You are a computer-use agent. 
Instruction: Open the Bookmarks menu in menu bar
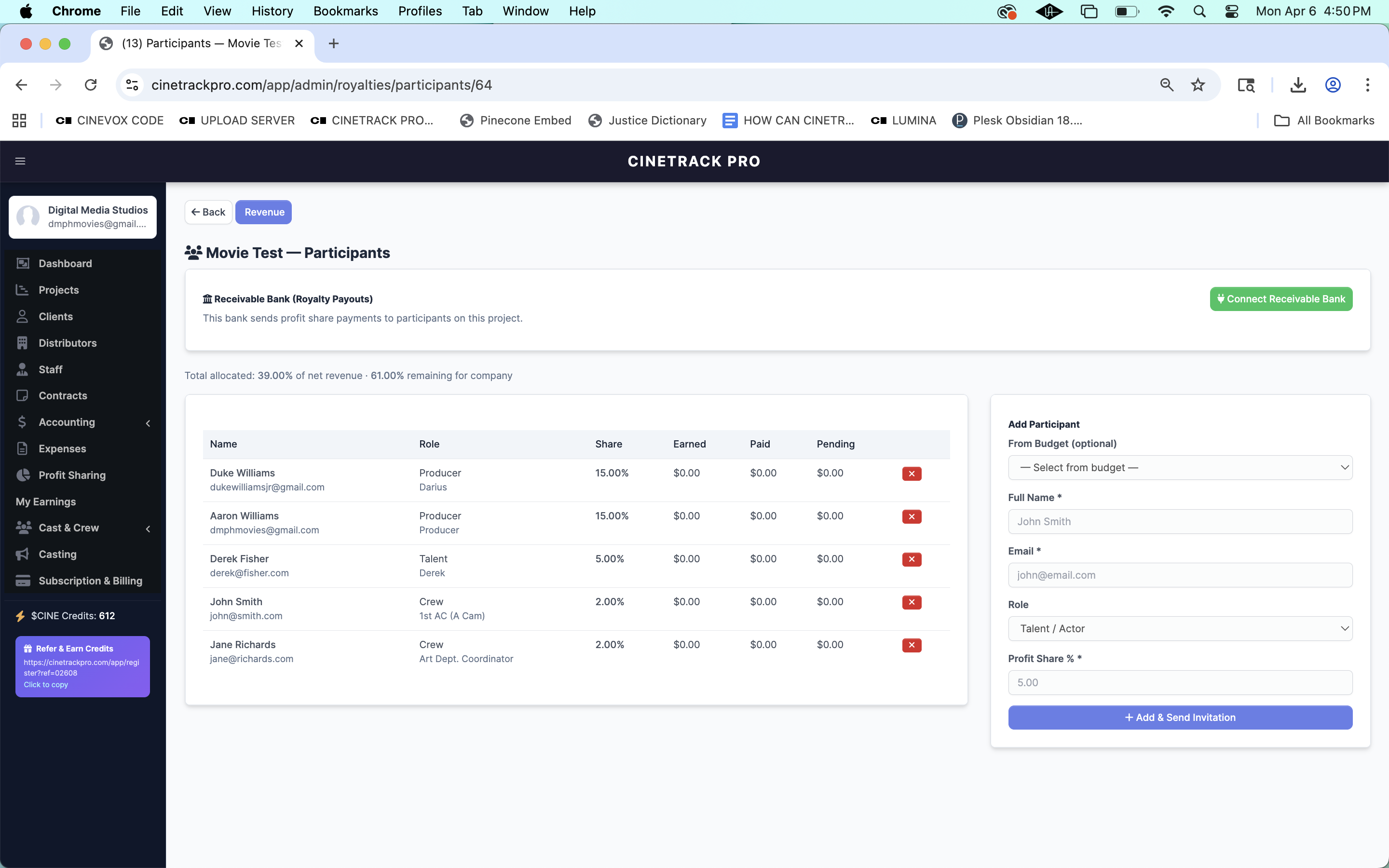(345, 11)
